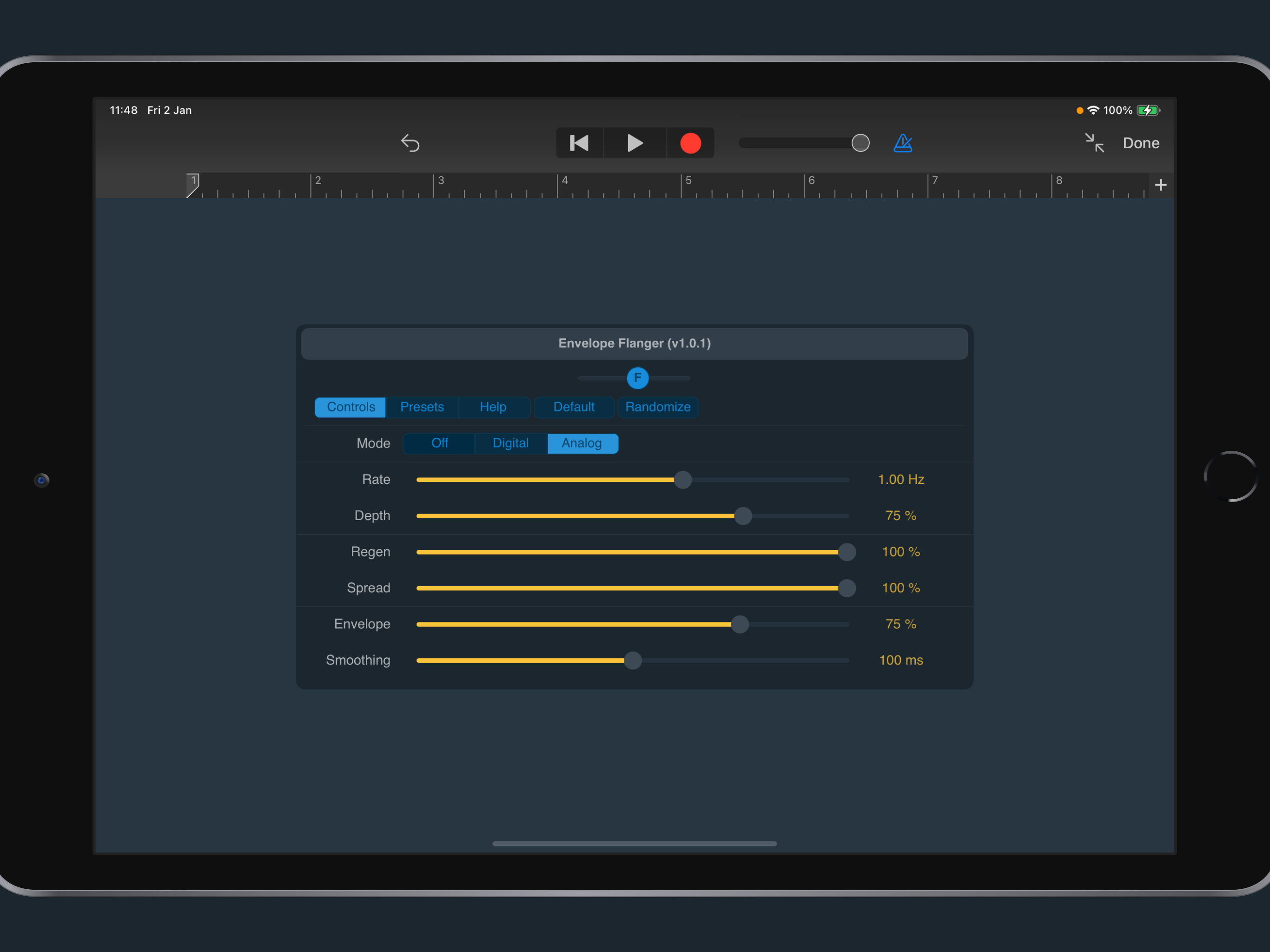Click bar 8 on the ruler
Viewport: 1270px width, 952px height.
point(1058,180)
